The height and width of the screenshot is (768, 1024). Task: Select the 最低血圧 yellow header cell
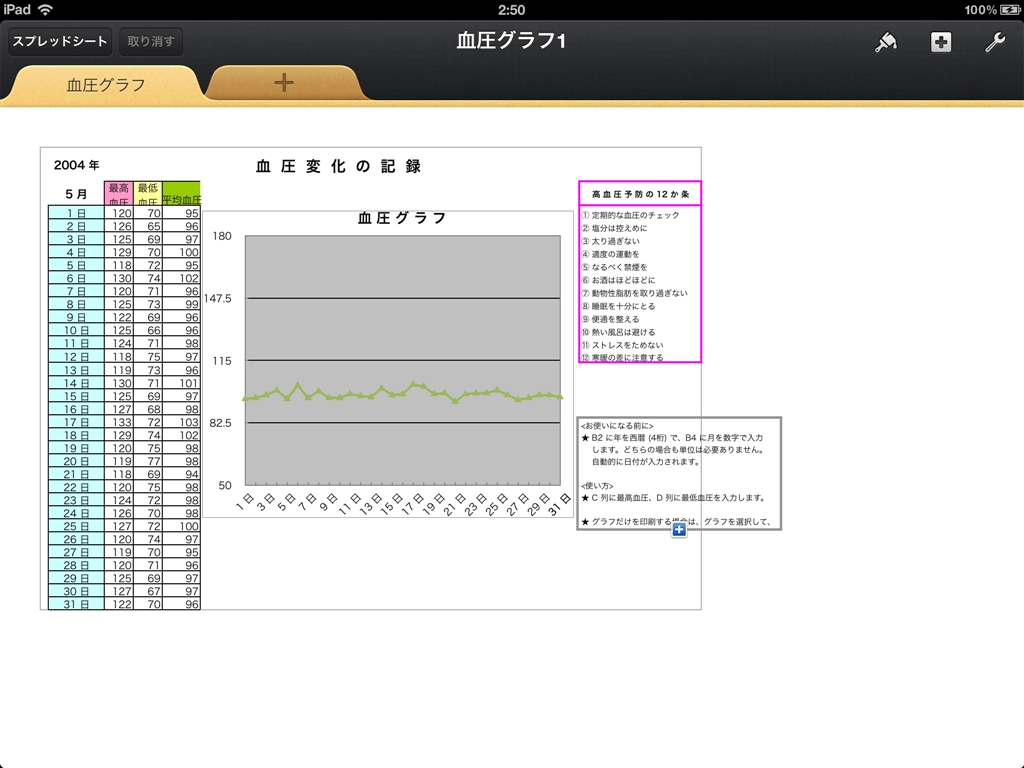point(148,193)
